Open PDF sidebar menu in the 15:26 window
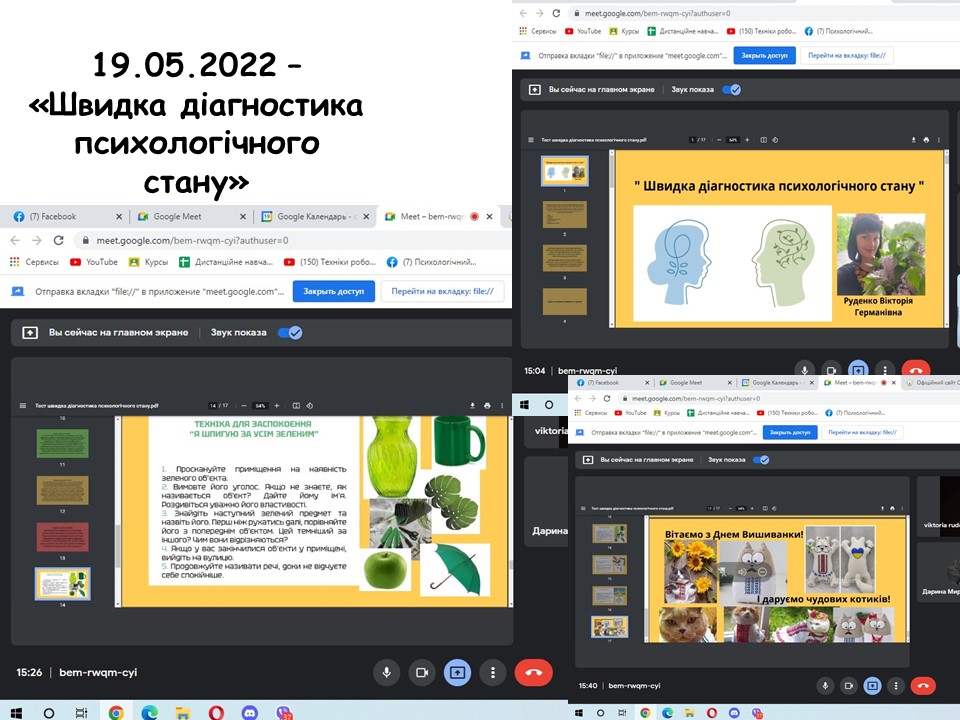The height and width of the screenshot is (720, 960). pyautogui.click(x=23, y=405)
